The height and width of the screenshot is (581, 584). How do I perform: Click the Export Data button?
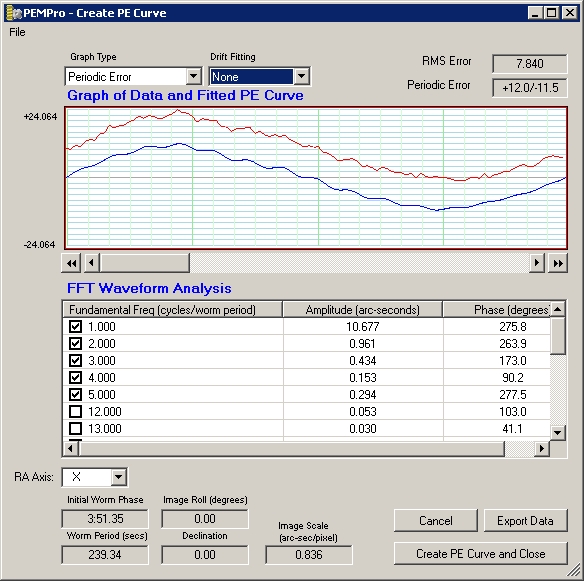click(x=526, y=521)
